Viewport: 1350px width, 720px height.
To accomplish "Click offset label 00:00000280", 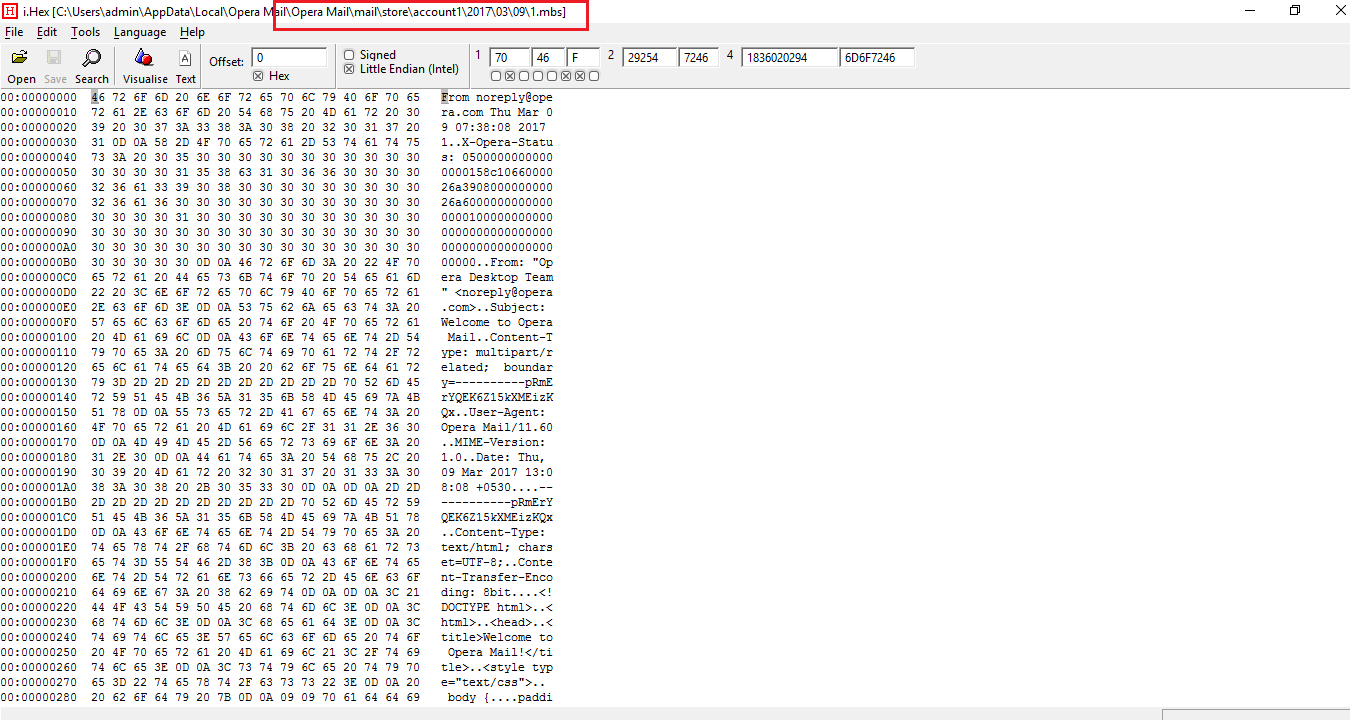I will click(x=38, y=697).
